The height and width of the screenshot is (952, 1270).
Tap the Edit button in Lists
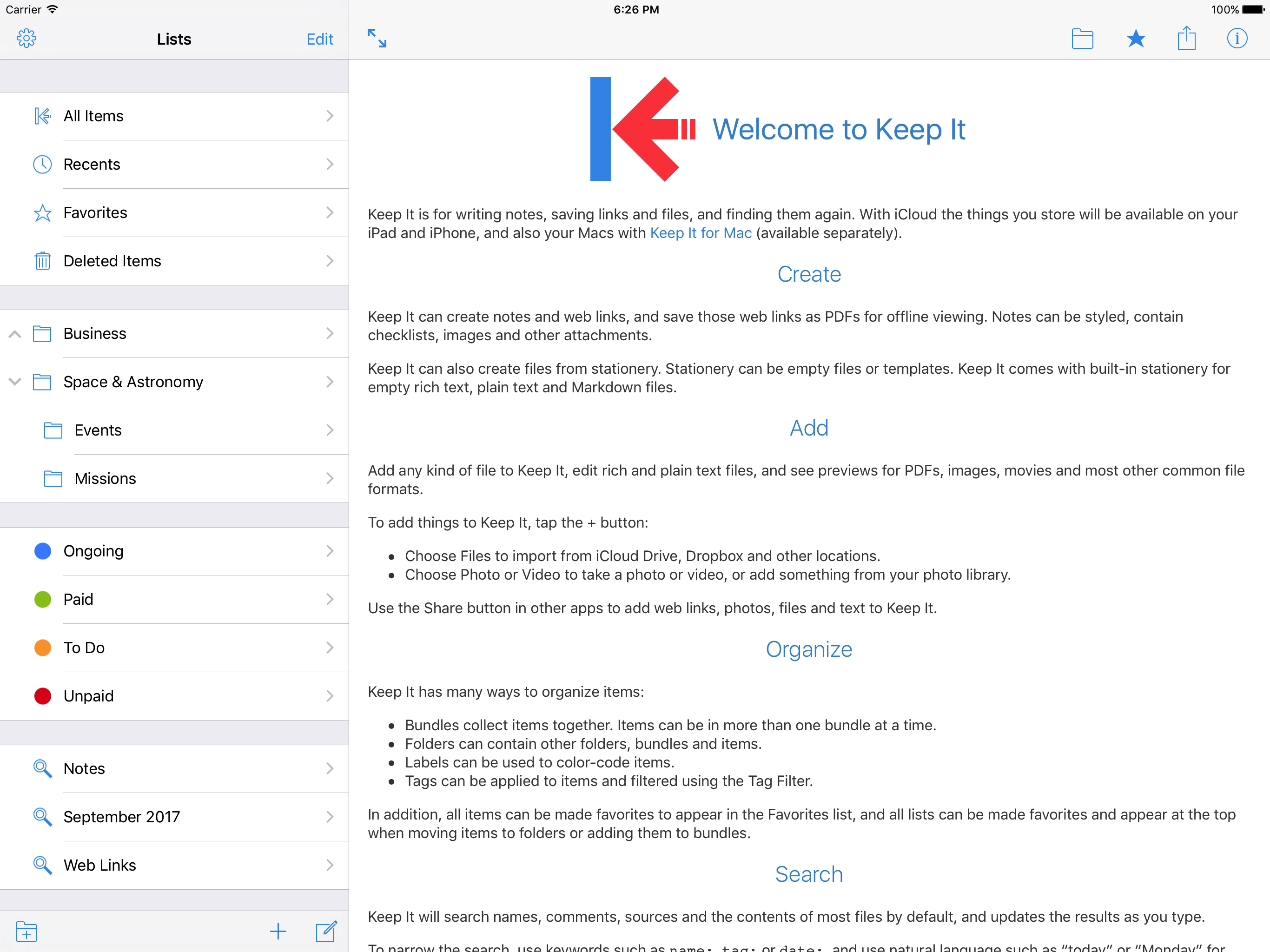(x=320, y=39)
